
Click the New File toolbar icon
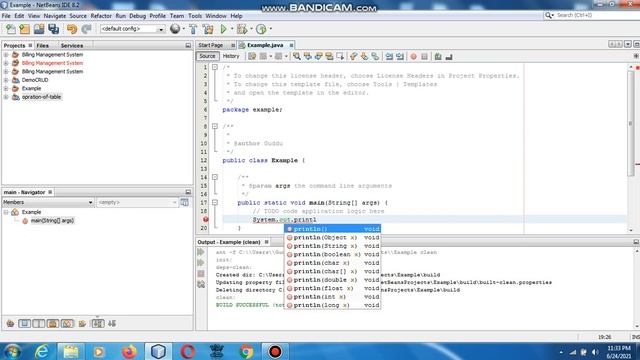pos(11,29)
